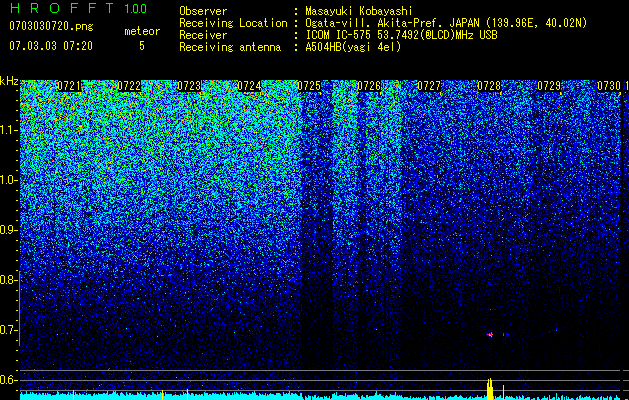Viewport: 629px width, 400px height.
Task: Click the Receiver label
Action: coord(203,35)
